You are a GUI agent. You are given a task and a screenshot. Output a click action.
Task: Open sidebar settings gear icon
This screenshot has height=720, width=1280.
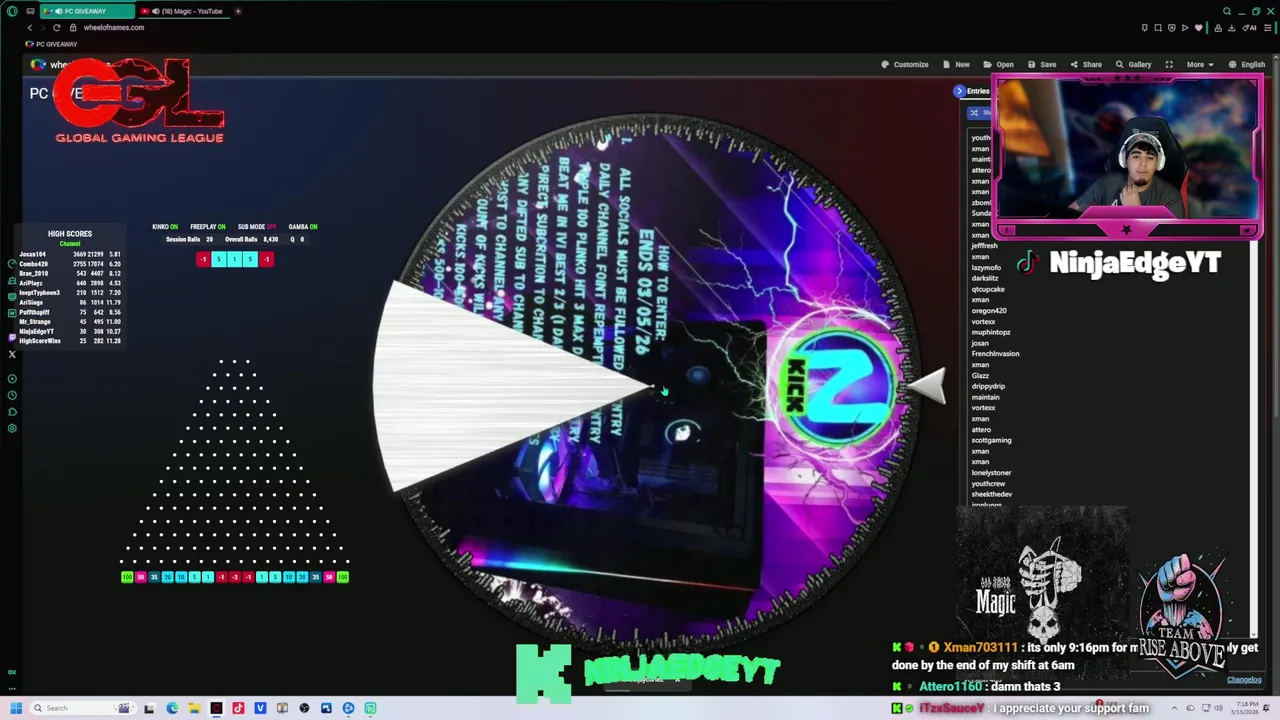12,428
